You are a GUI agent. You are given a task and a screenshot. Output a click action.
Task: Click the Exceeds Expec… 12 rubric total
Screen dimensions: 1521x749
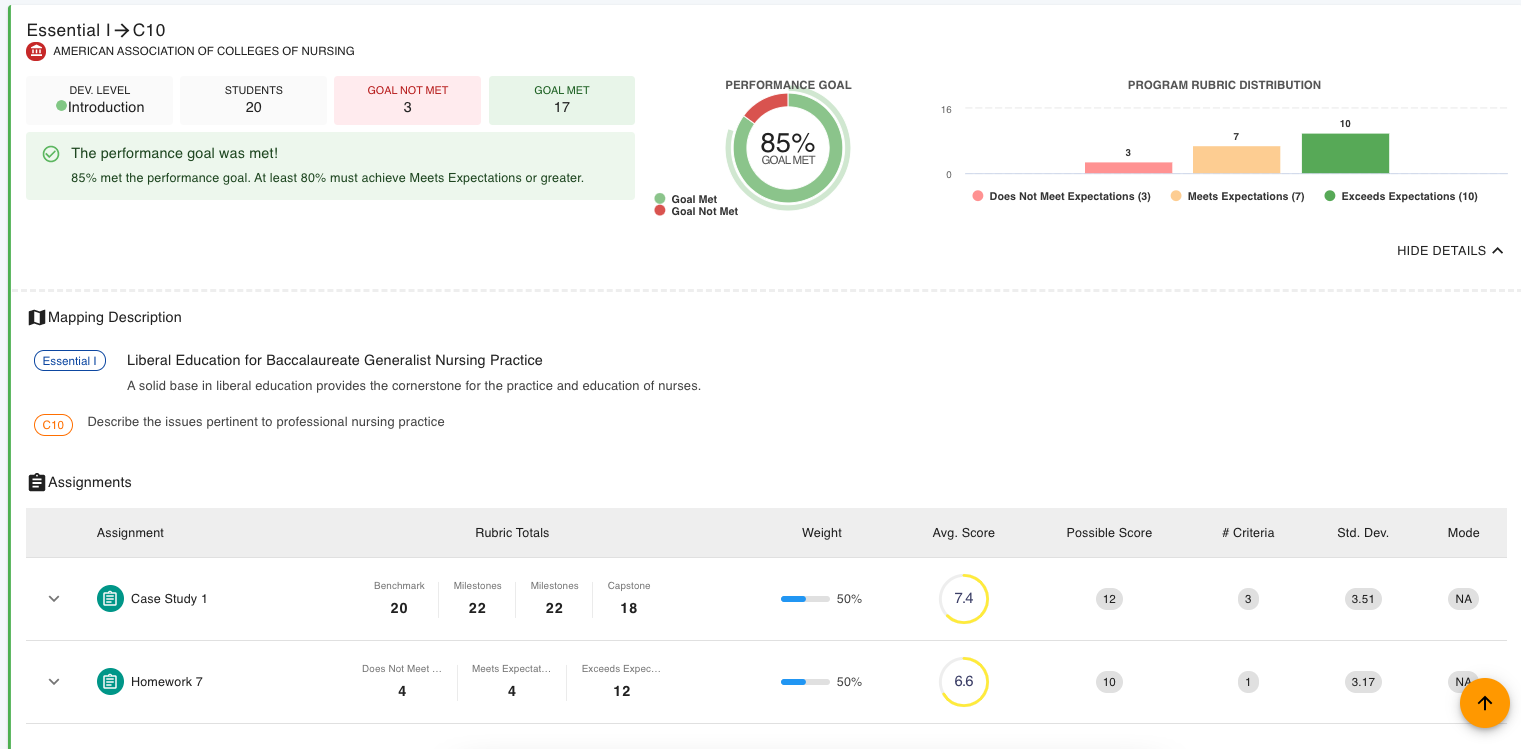pos(621,681)
